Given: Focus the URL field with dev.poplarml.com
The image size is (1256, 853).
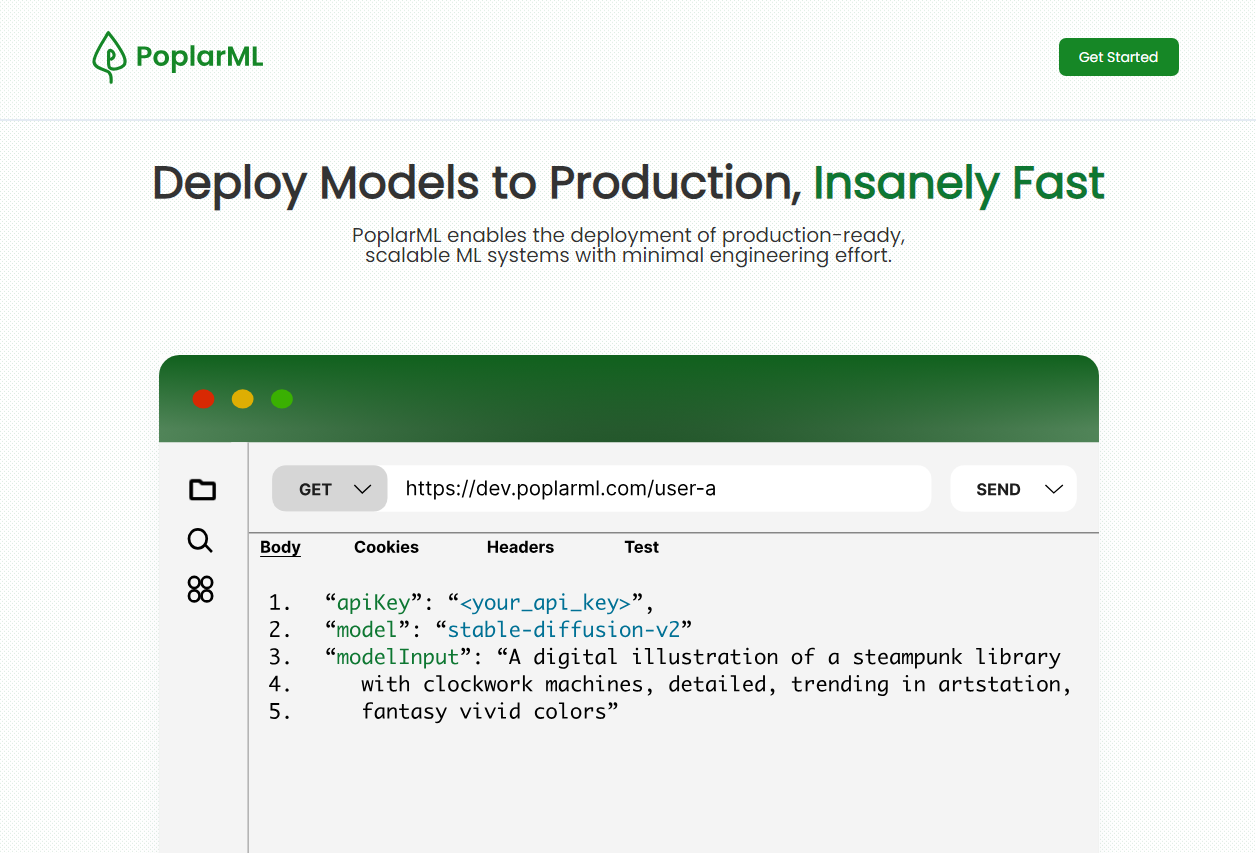Looking at the screenshot, I should coord(659,489).
